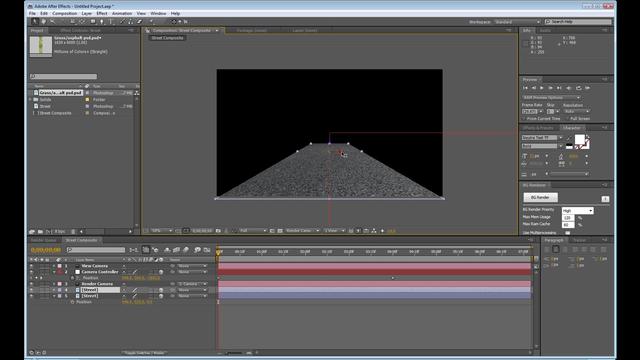Step to next frame in Preview panel
The width and height of the screenshot is (640, 360).
pos(551,88)
